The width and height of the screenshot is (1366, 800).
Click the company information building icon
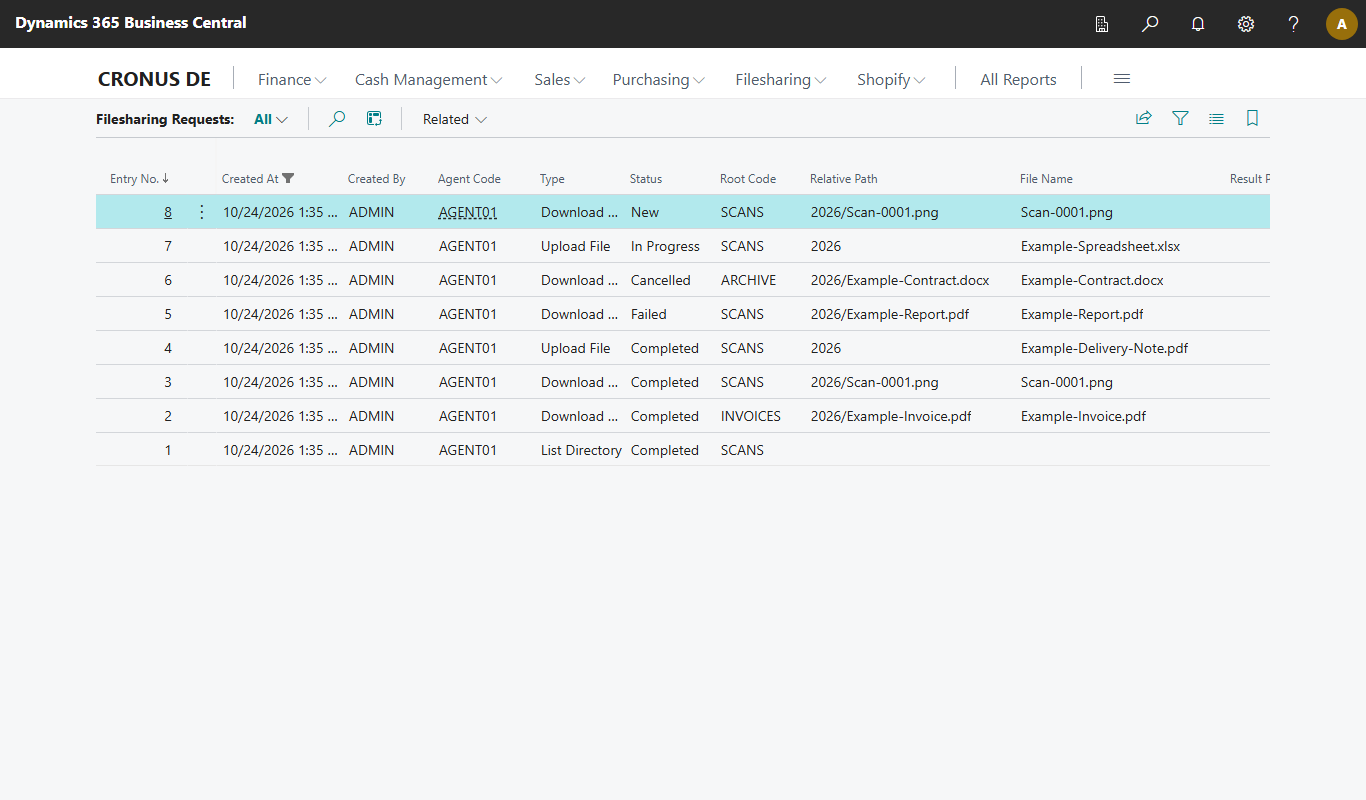pos(1102,23)
